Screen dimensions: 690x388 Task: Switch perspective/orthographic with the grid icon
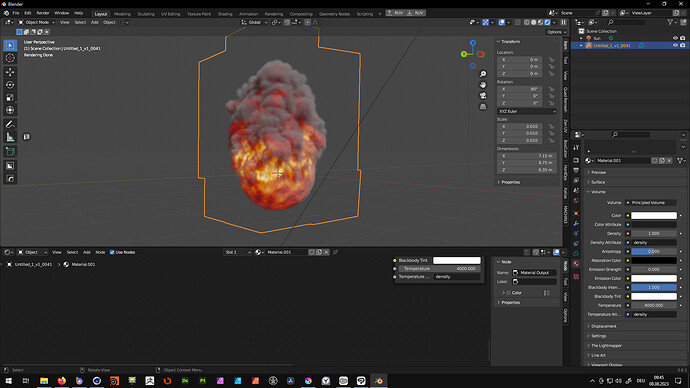pos(483,106)
